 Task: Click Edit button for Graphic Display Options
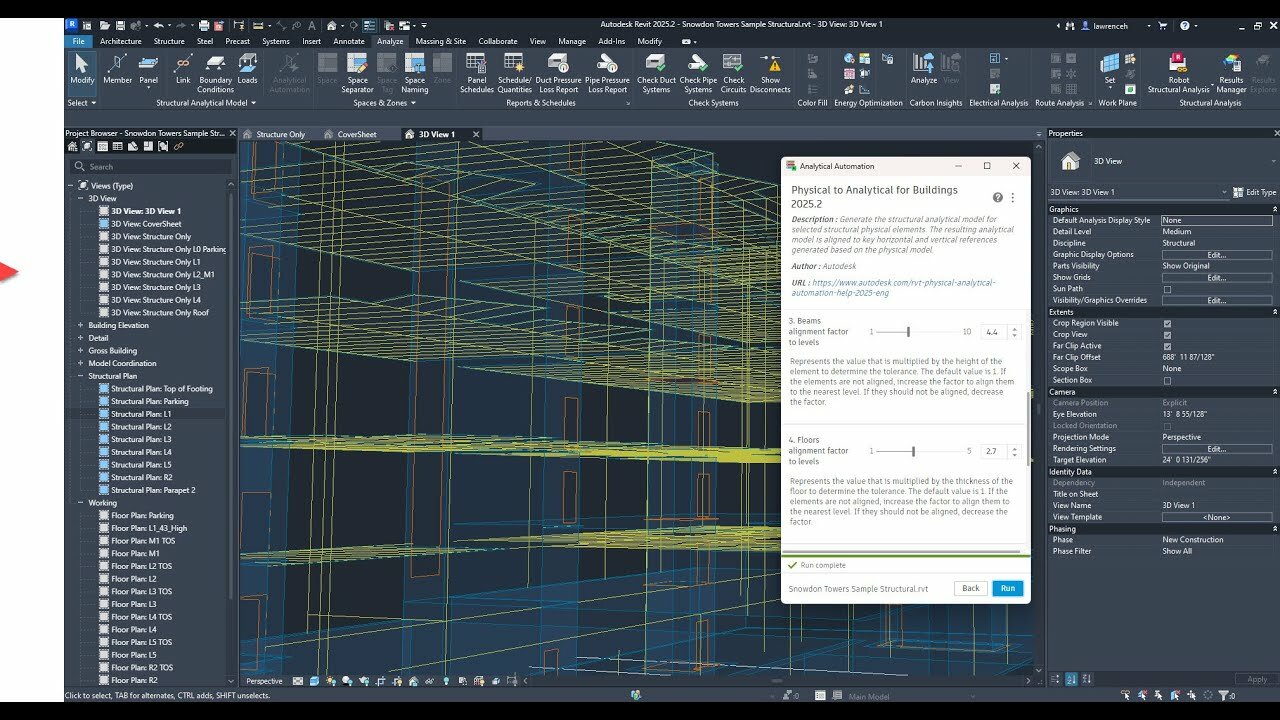[1216, 254]
